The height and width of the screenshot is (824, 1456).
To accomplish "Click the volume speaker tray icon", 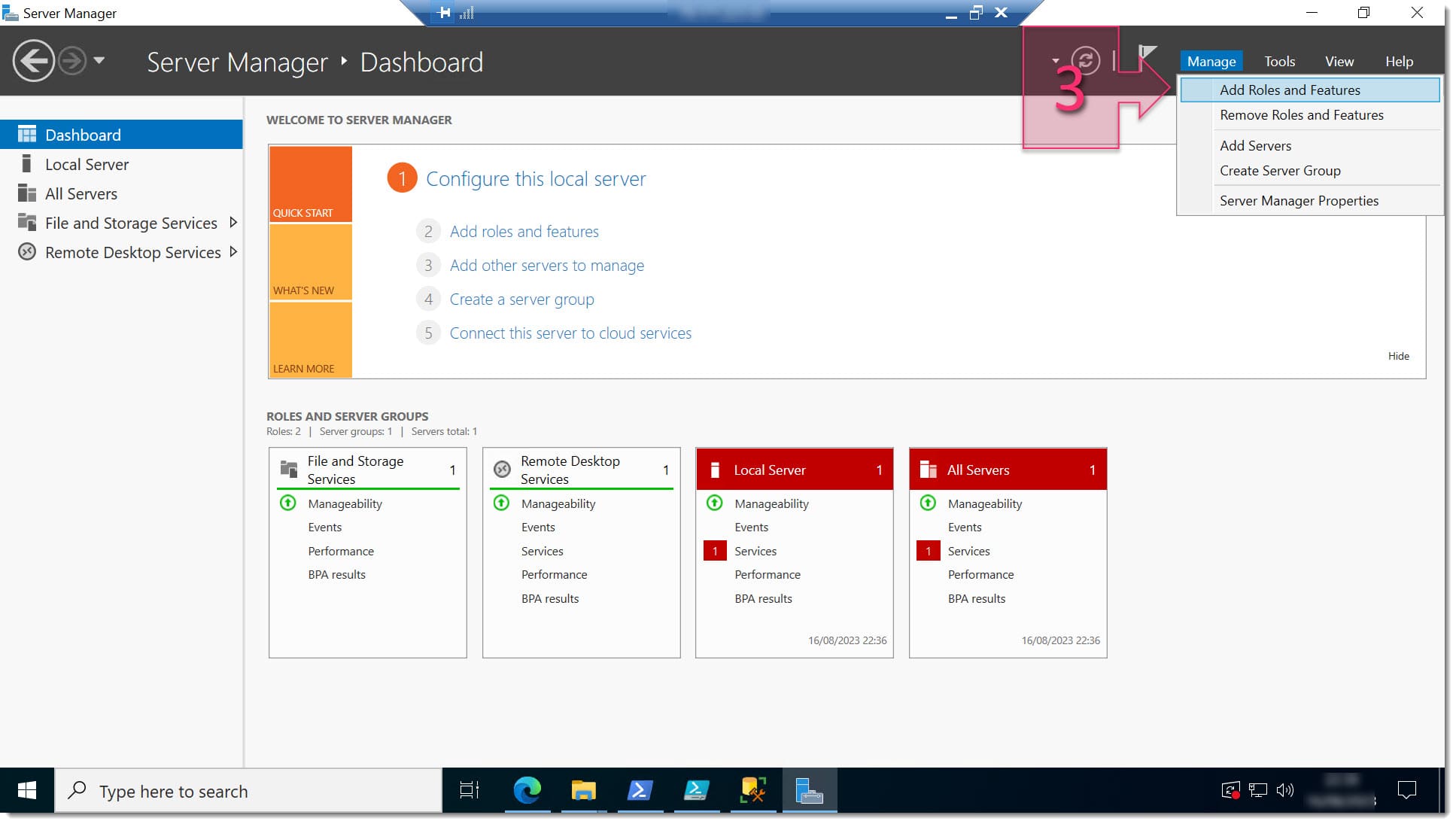I will 1284,790.
